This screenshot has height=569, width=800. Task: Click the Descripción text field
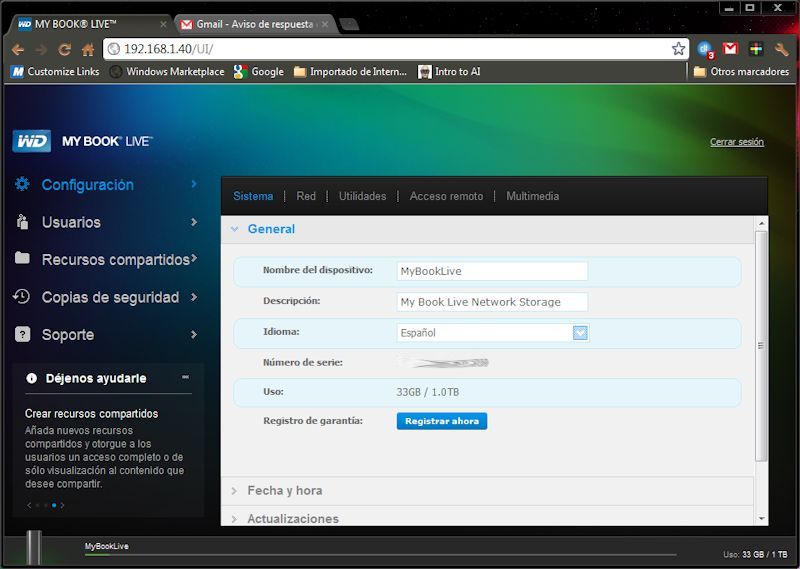[492, 302]
